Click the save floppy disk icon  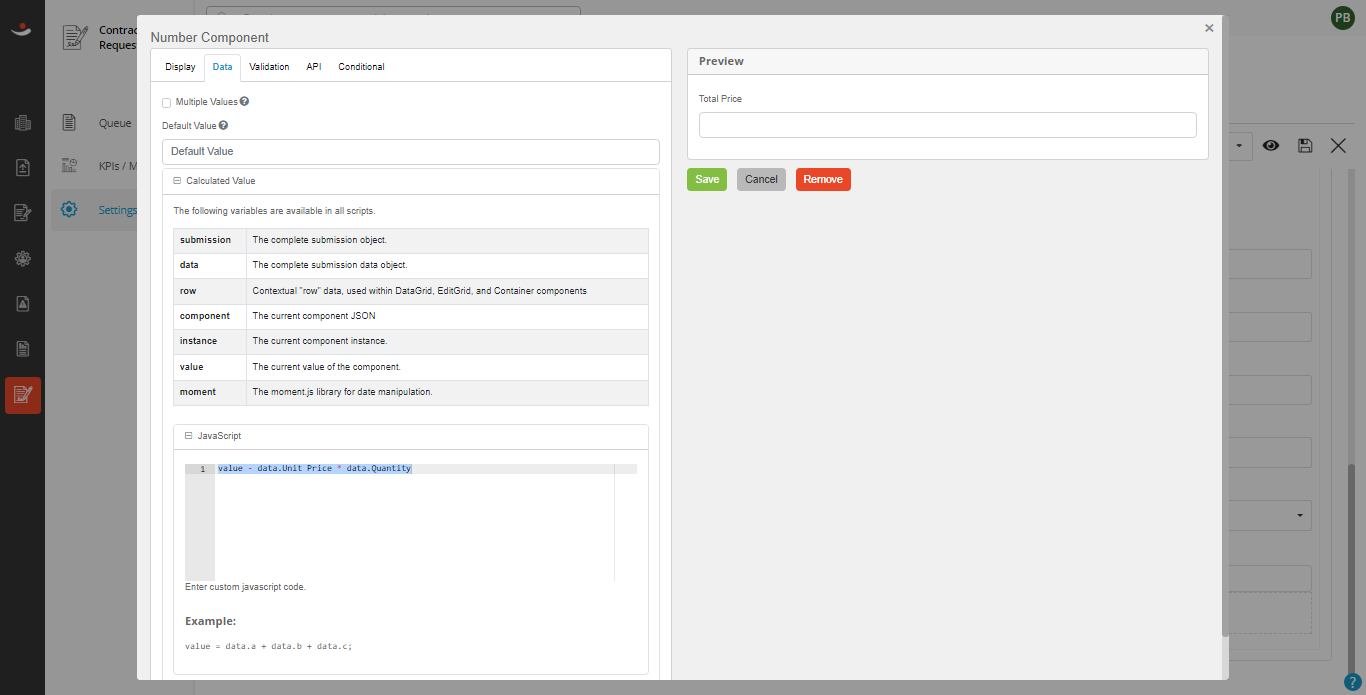(1305, 146)
